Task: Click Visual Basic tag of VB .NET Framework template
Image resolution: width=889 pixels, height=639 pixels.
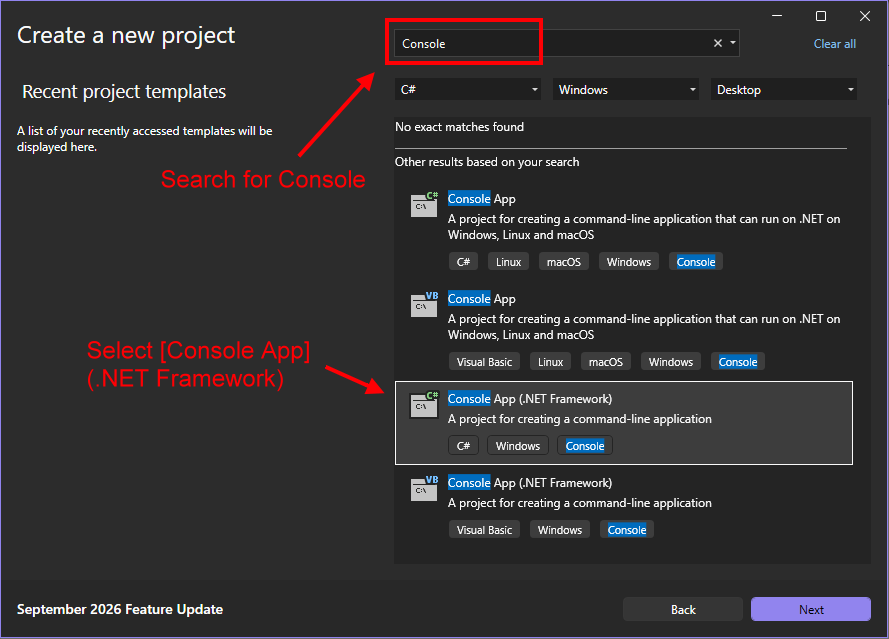Action: tap(484, 530)
